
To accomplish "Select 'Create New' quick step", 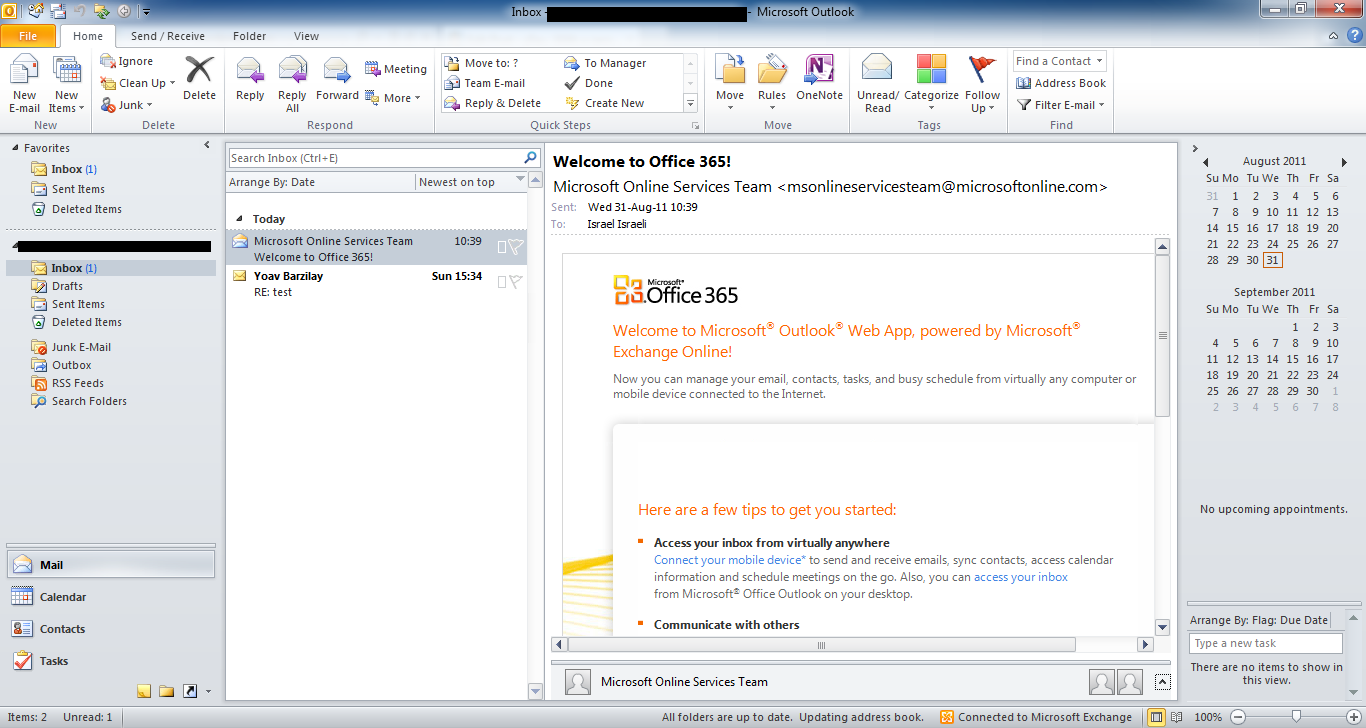I will [x=605, y=103].
